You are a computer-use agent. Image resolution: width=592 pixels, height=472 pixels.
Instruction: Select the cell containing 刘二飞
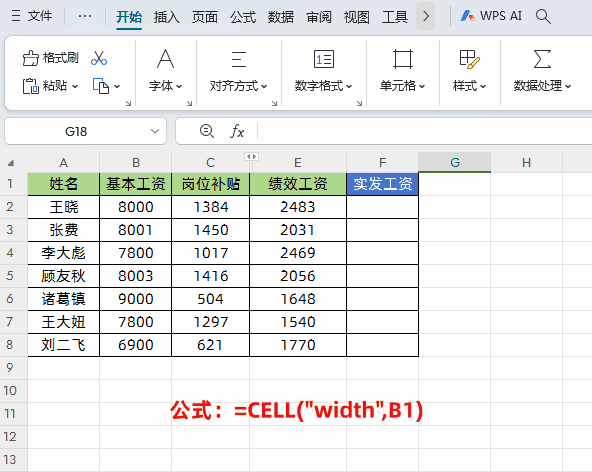63,345
